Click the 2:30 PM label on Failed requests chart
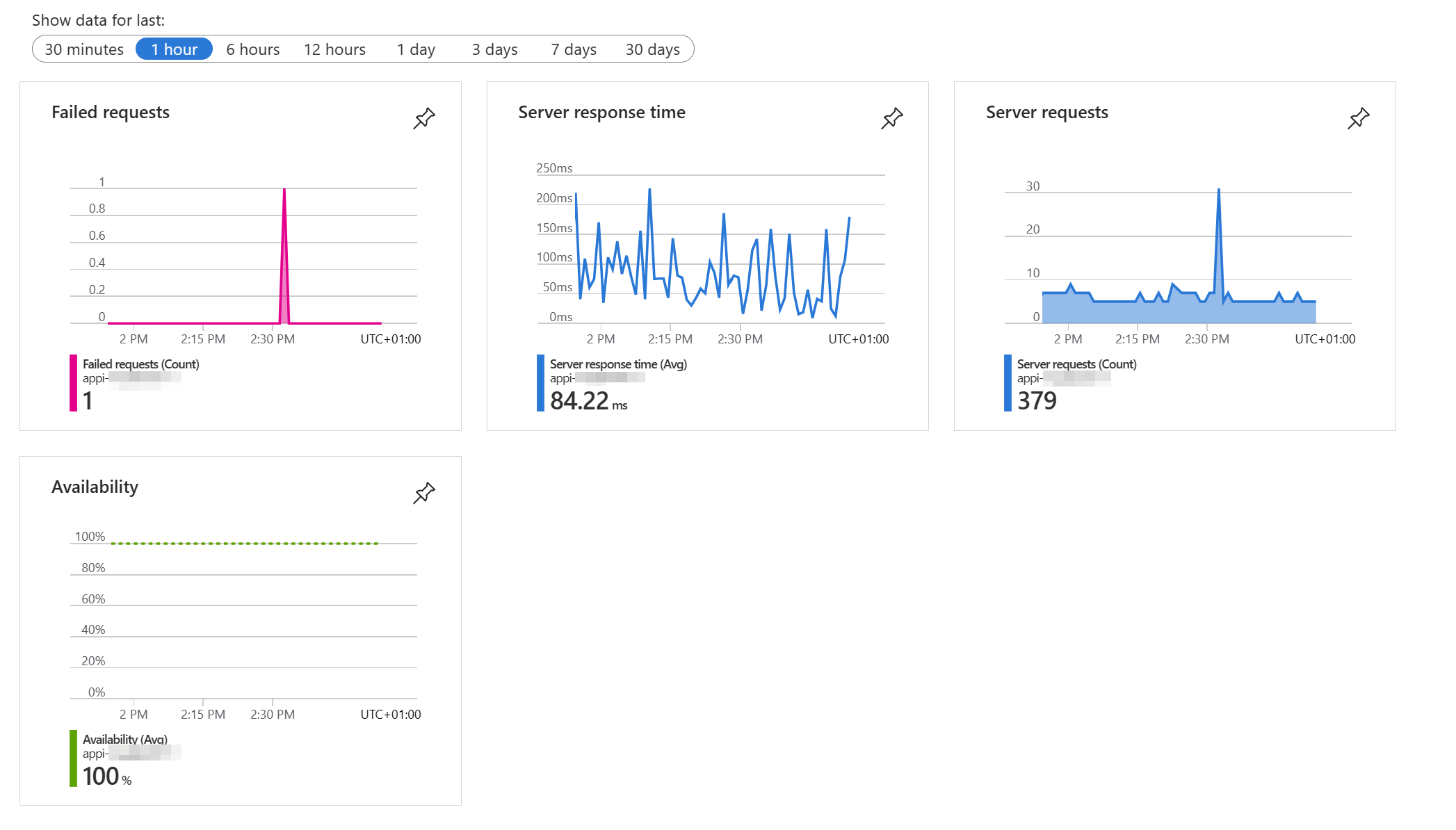1456x830 pixels. (x=273, y=339)
